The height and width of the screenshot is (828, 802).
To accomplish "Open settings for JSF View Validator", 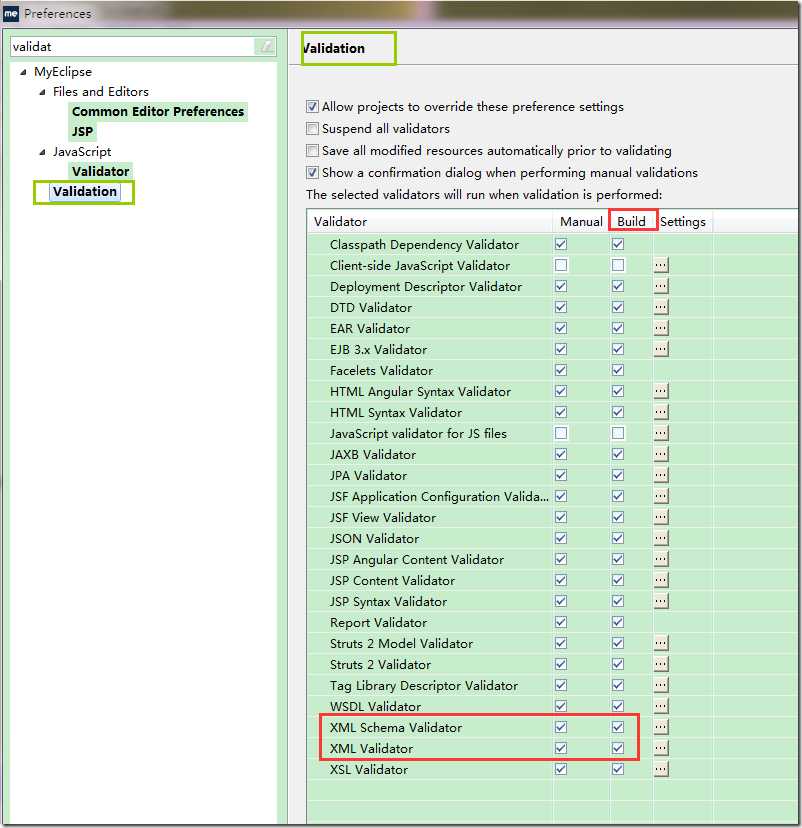I will [661, 517].
